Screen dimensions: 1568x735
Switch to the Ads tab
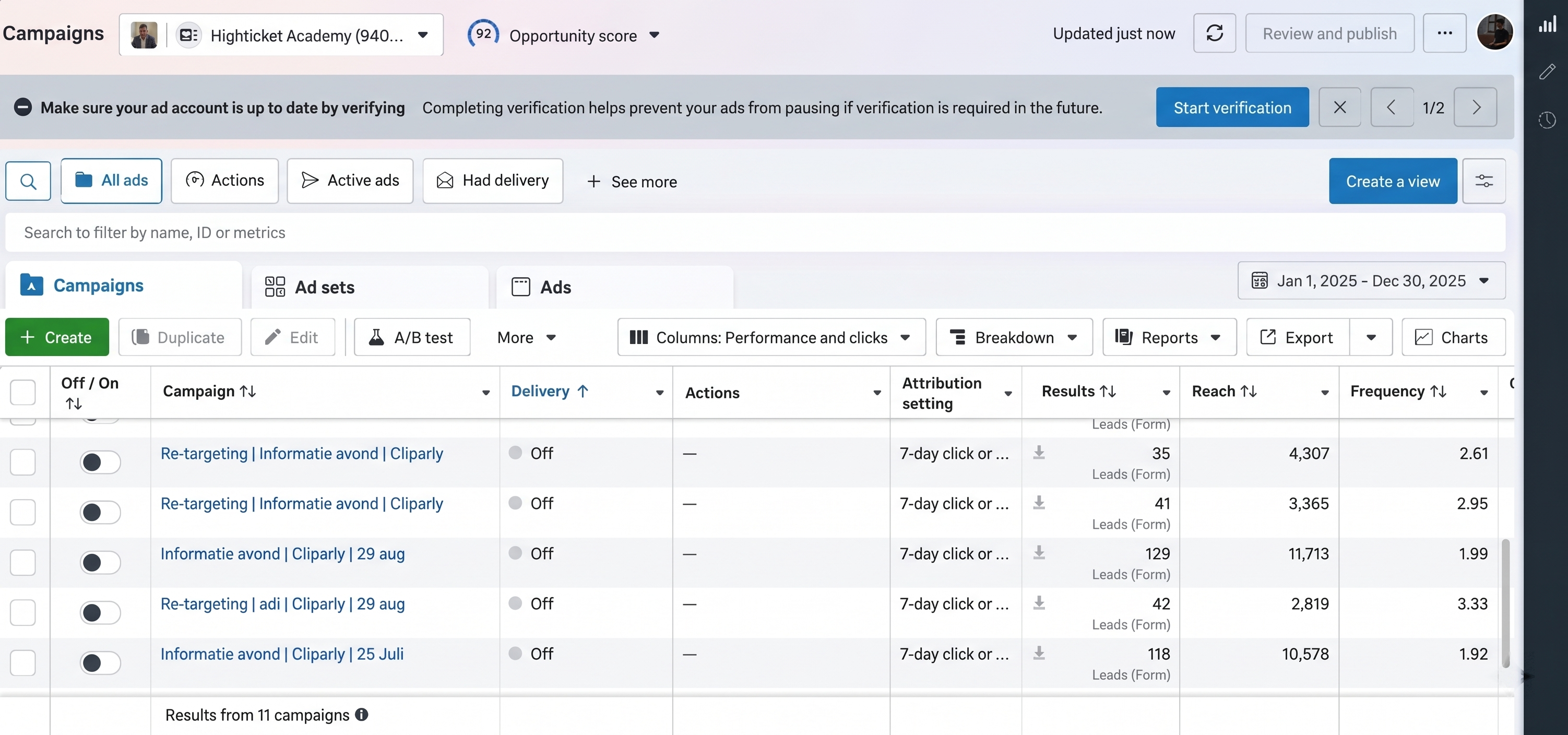pos(615,287)
